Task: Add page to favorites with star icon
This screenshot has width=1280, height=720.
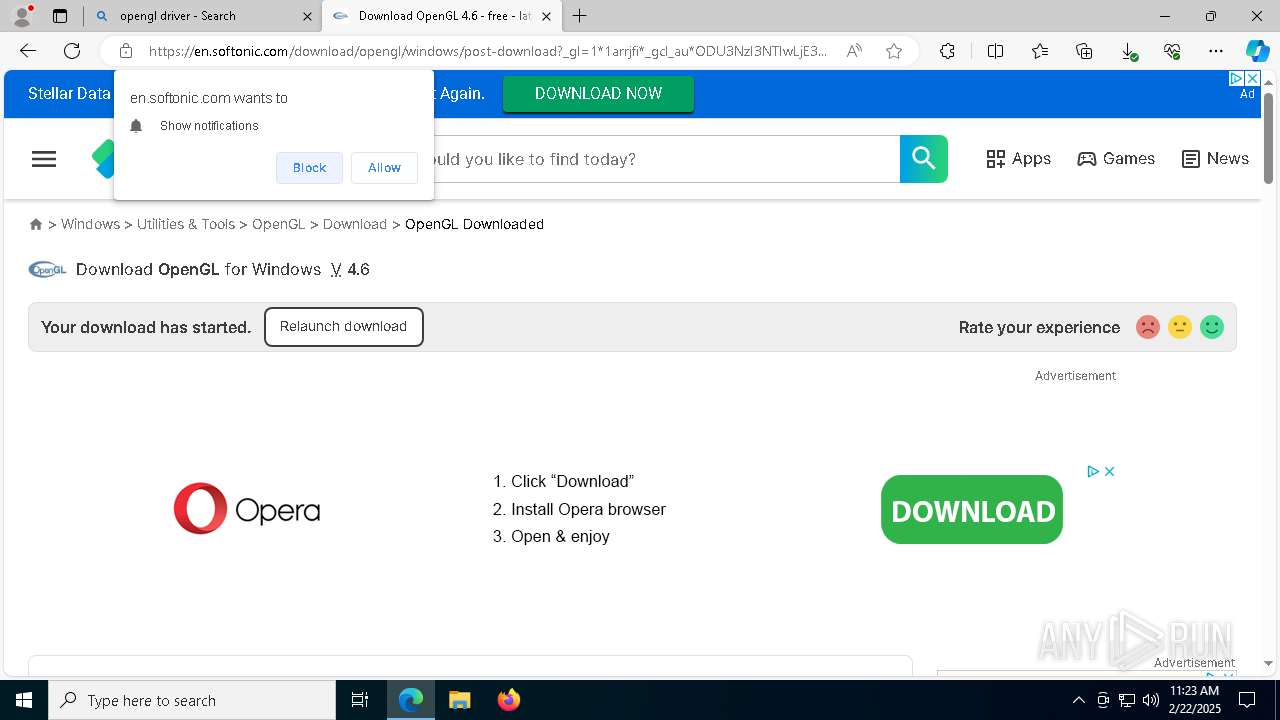Action: click(894, 51)
